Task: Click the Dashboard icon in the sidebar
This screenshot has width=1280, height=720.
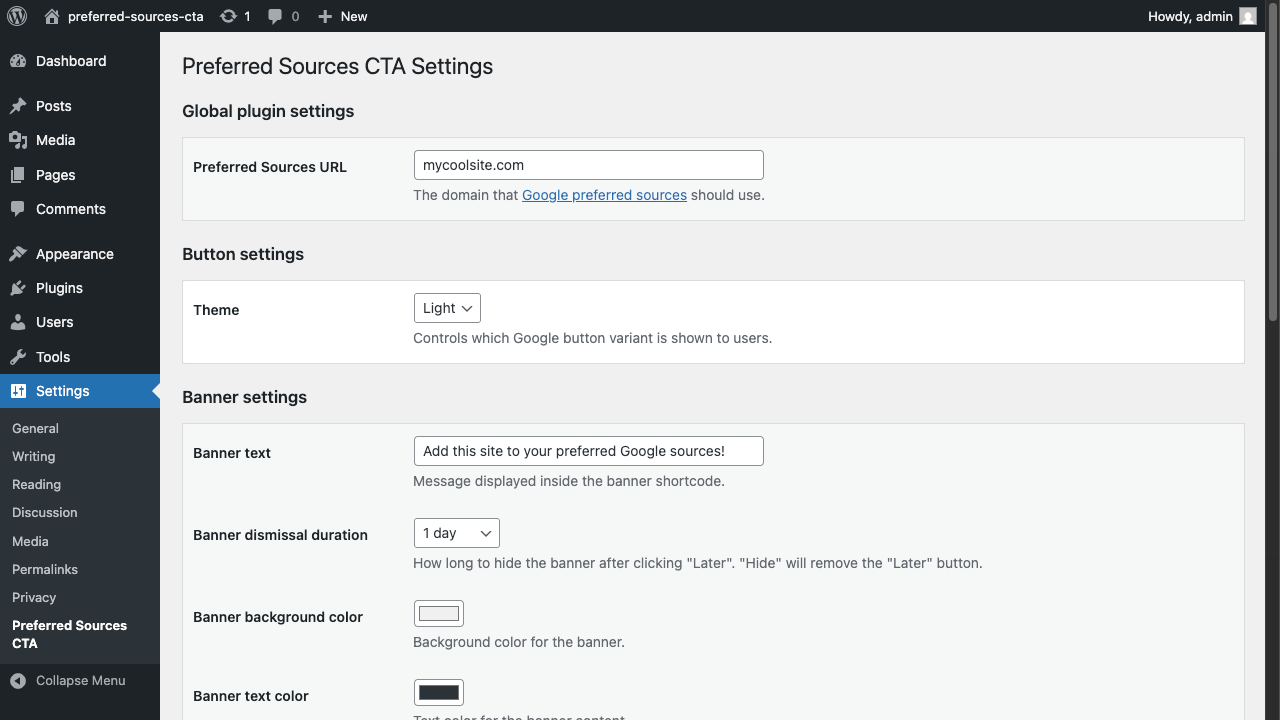Action: point(20,61)
